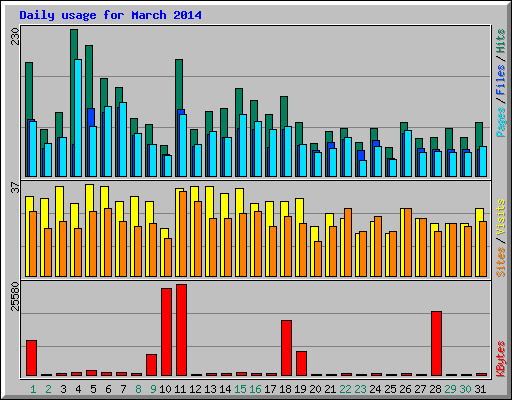Viewport: 512px width, 400px height.
Task: Click the Visits axis label
Action: click(500, 218)
